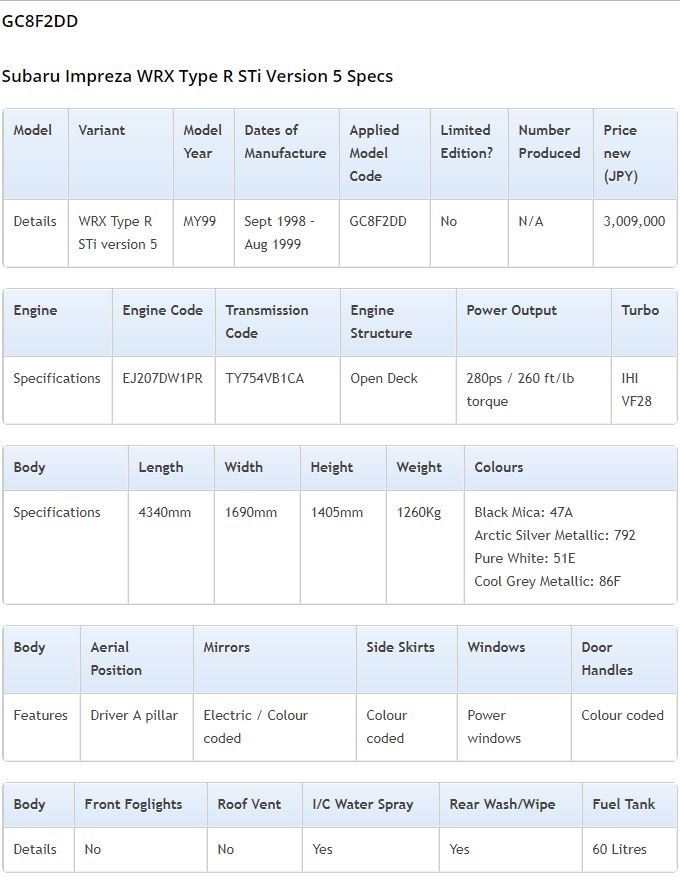Click the IHI VF28 turbo cell

pos(643,390)
